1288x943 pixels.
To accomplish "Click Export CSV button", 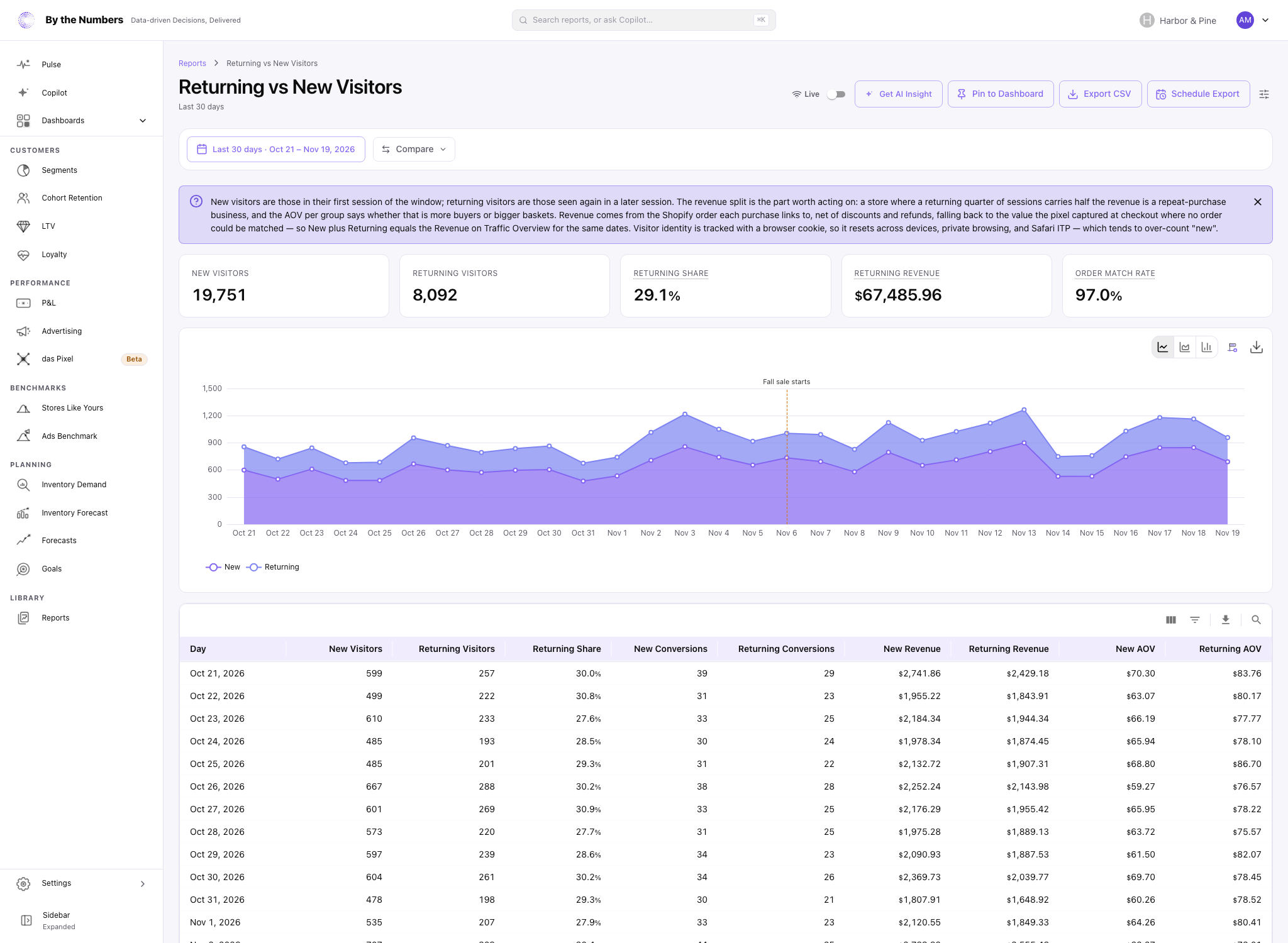I will pyautogui.click(x=1101, y=94).
